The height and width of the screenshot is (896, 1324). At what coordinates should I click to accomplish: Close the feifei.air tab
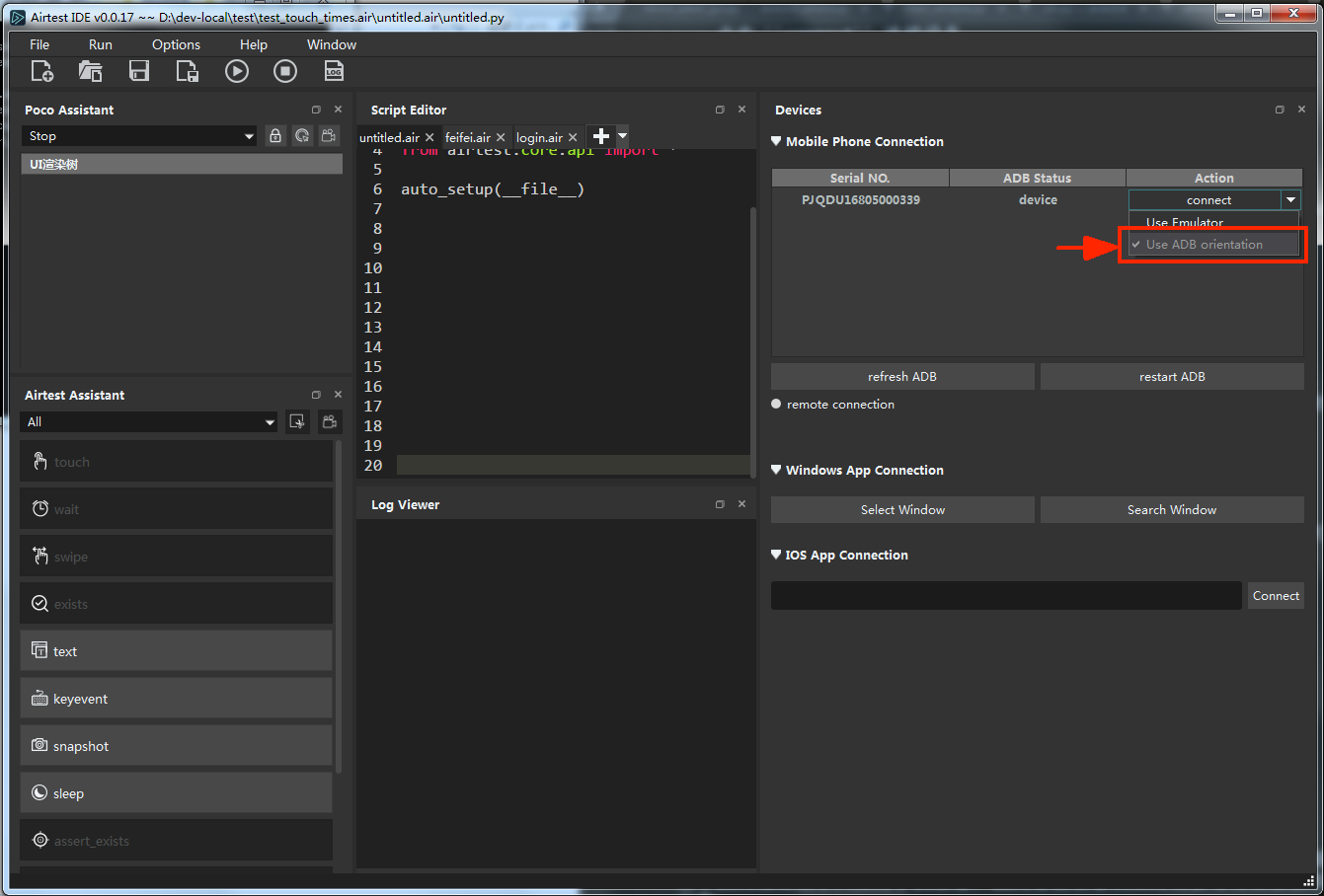501,137
